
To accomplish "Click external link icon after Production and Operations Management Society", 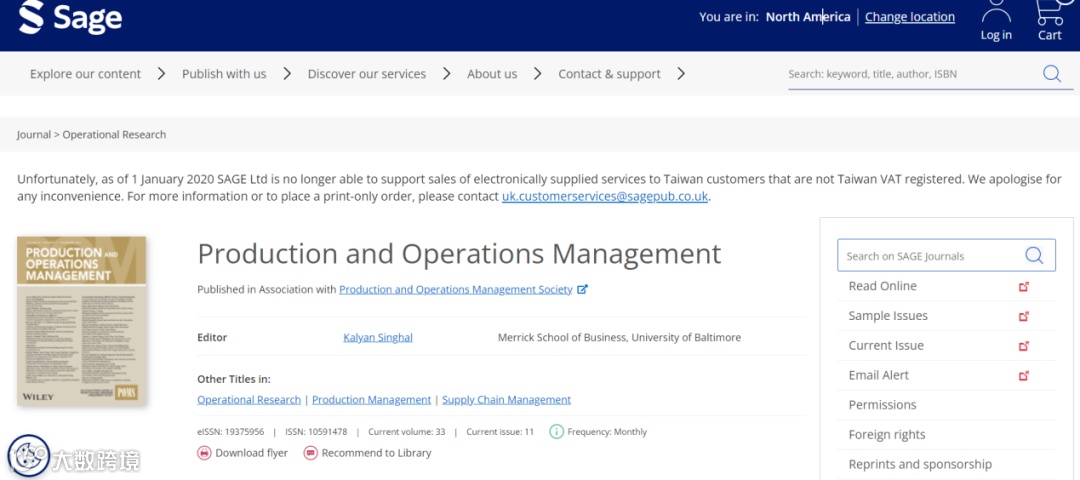I will (x=582, y=290).
